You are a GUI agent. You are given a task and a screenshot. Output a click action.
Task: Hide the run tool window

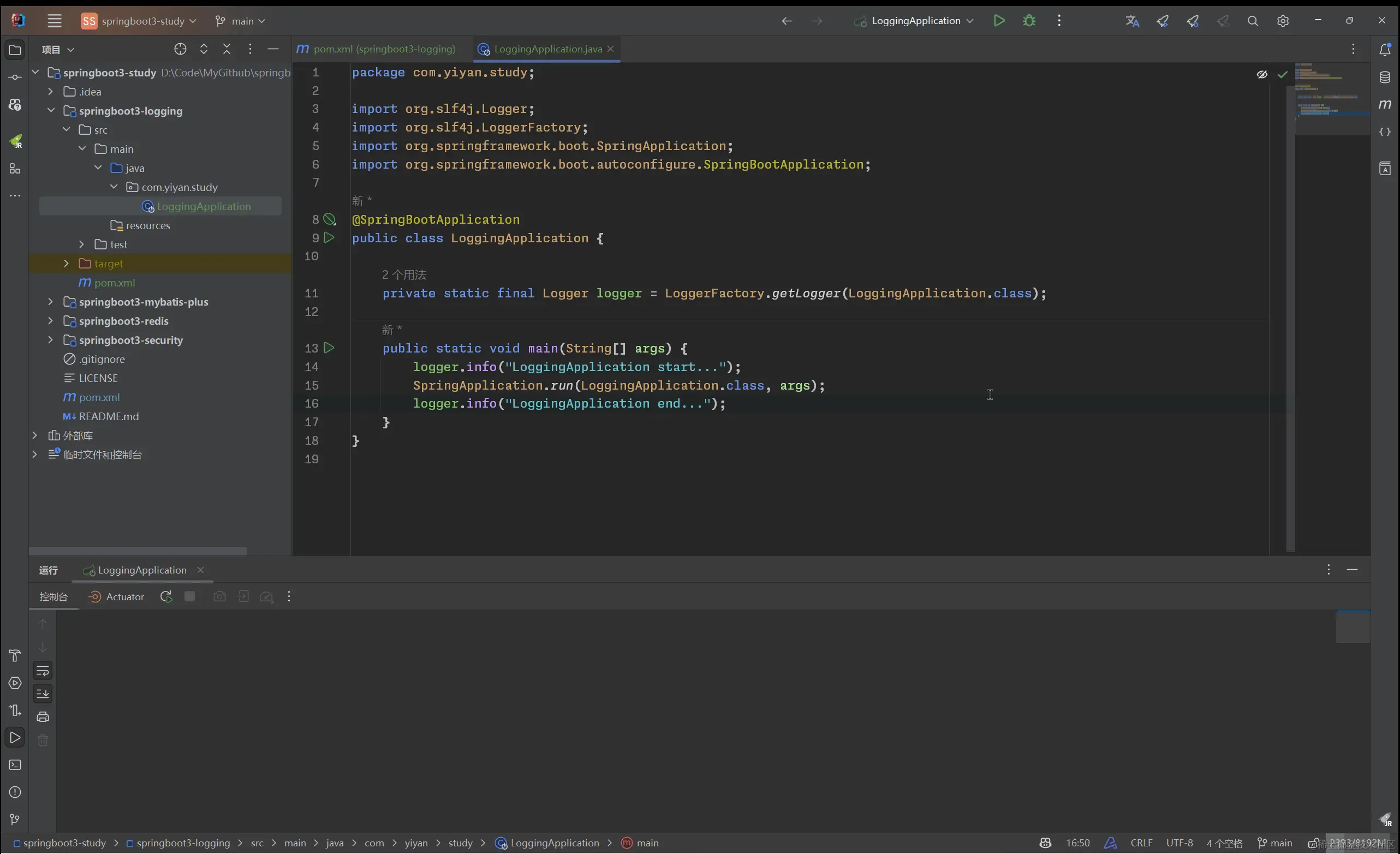1353,569
